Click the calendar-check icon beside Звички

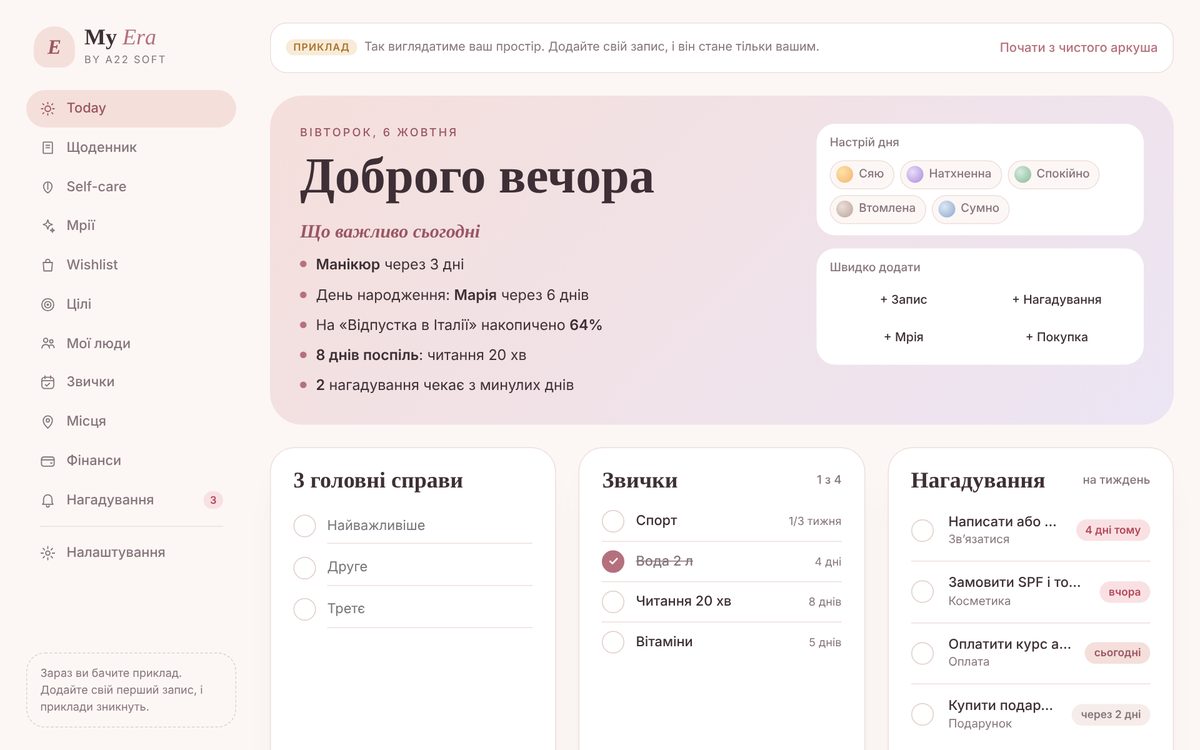tap(48, 382)
